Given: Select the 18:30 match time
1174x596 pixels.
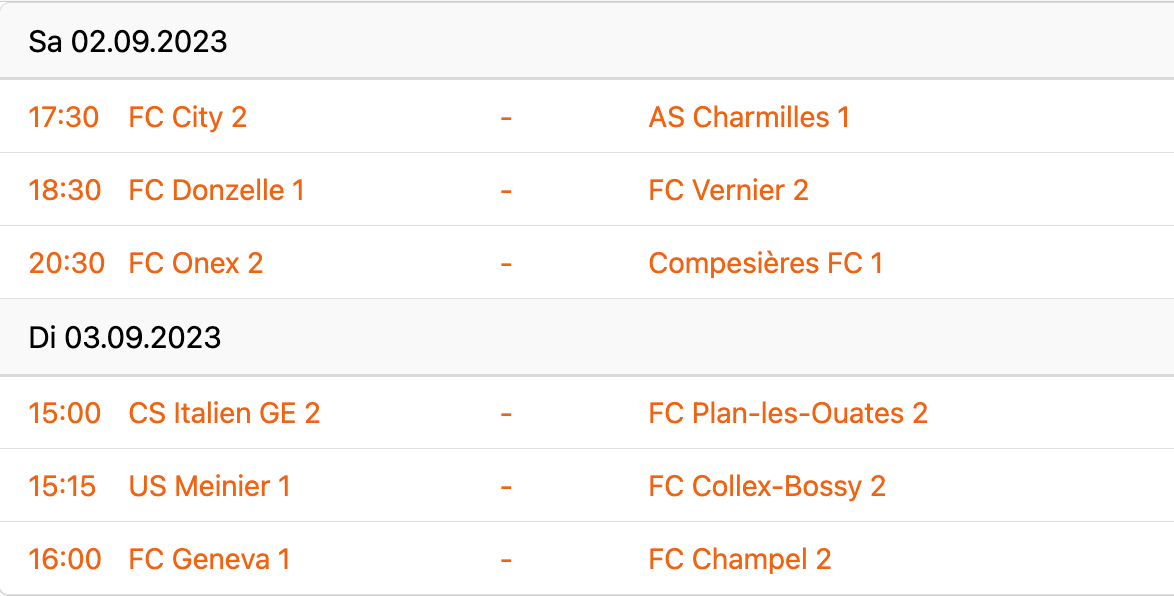Looking at the screenshot, I should (x=65, y=190).
